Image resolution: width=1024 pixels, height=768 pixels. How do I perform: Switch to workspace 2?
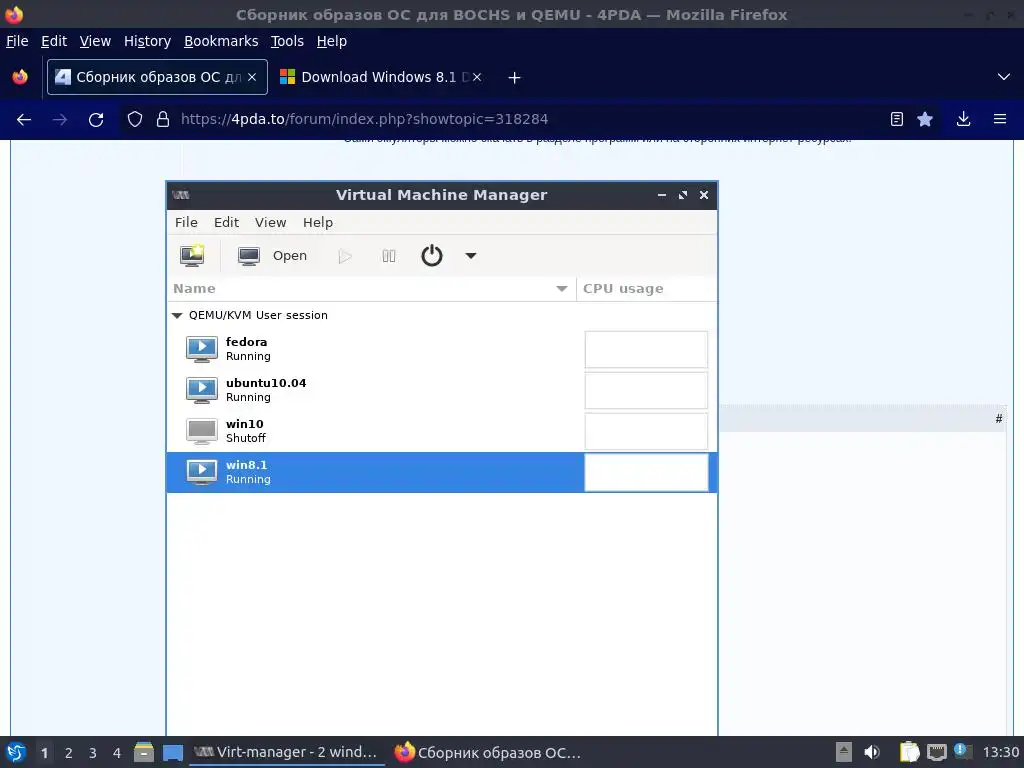point(69,753)
